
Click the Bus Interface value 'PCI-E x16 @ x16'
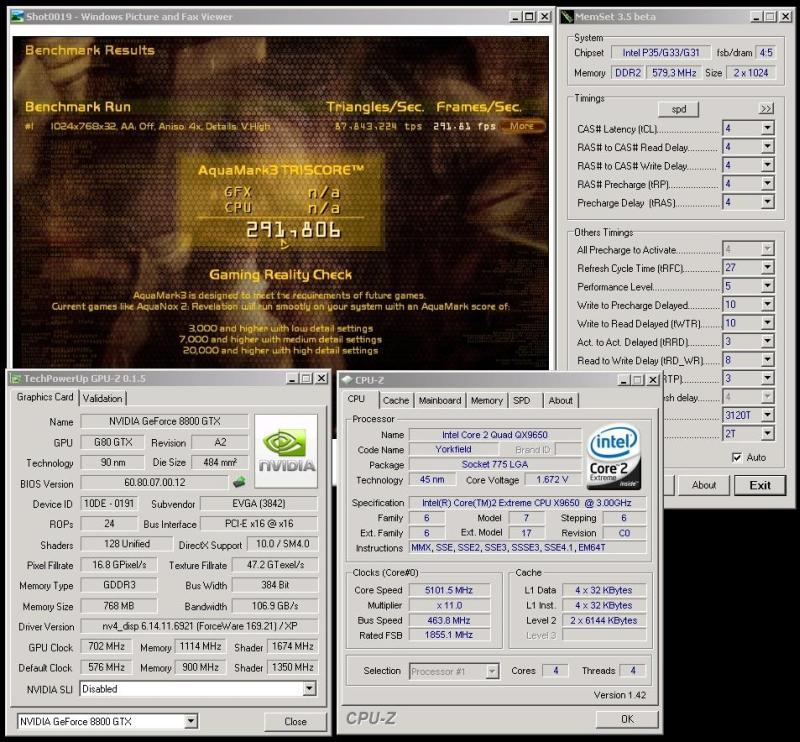(x=259, y=524)
